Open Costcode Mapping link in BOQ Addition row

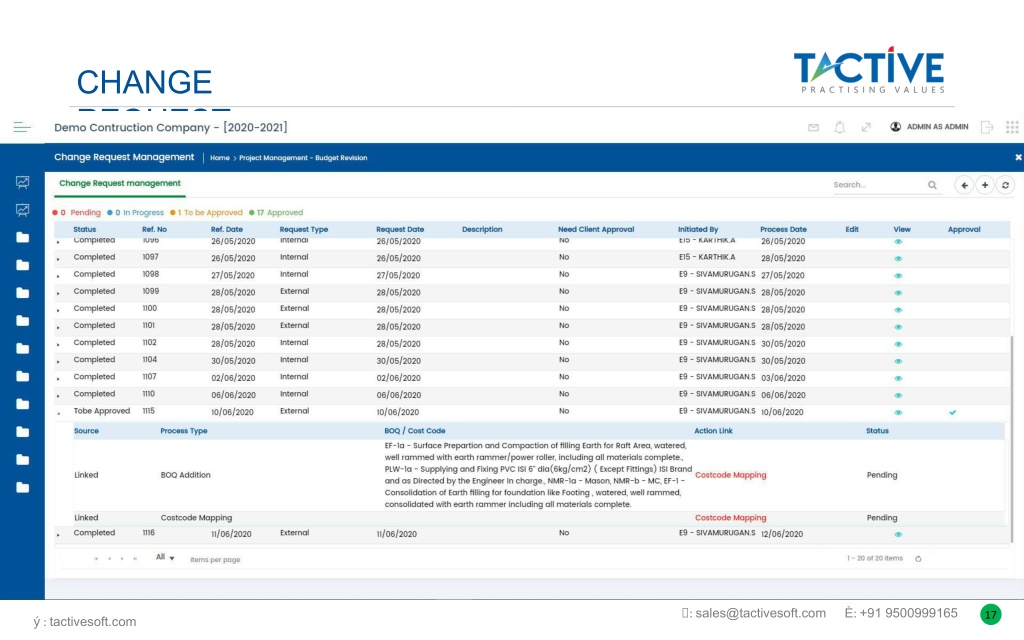click(x=730, y=475)
